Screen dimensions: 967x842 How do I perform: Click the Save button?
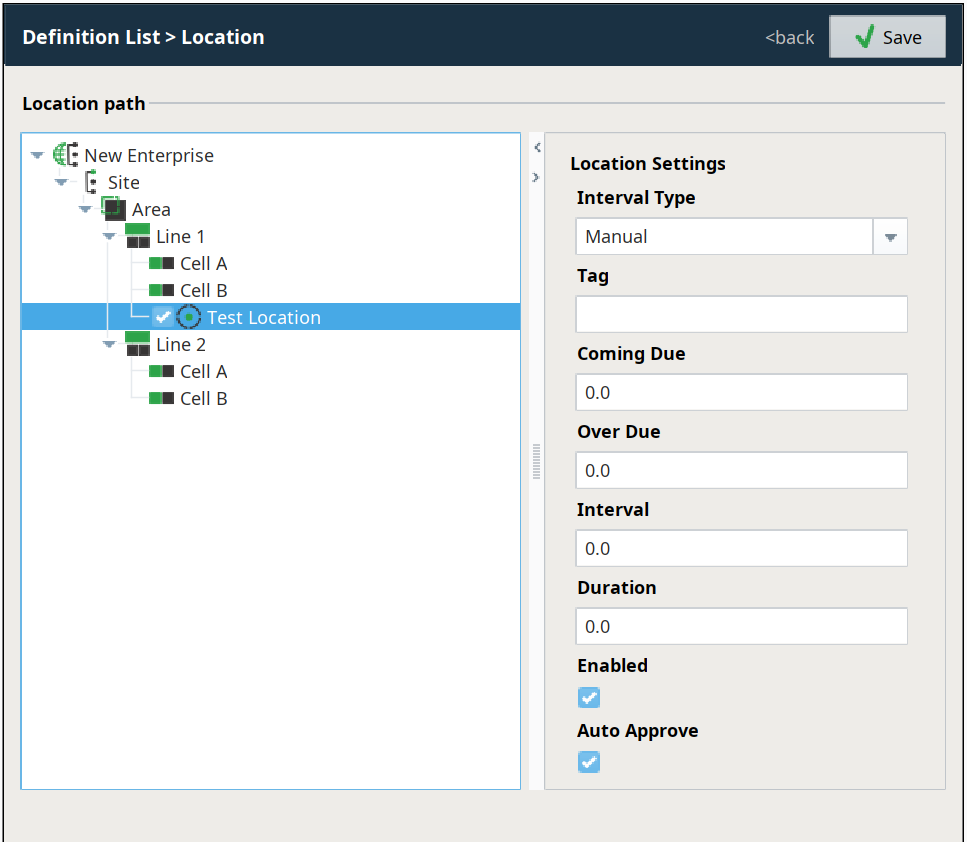click(887, 37)
